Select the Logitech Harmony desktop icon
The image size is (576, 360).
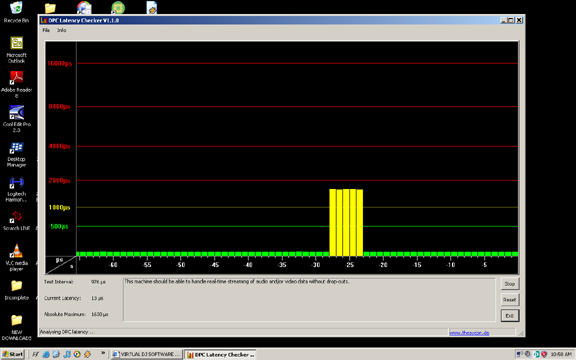point(17,189)
